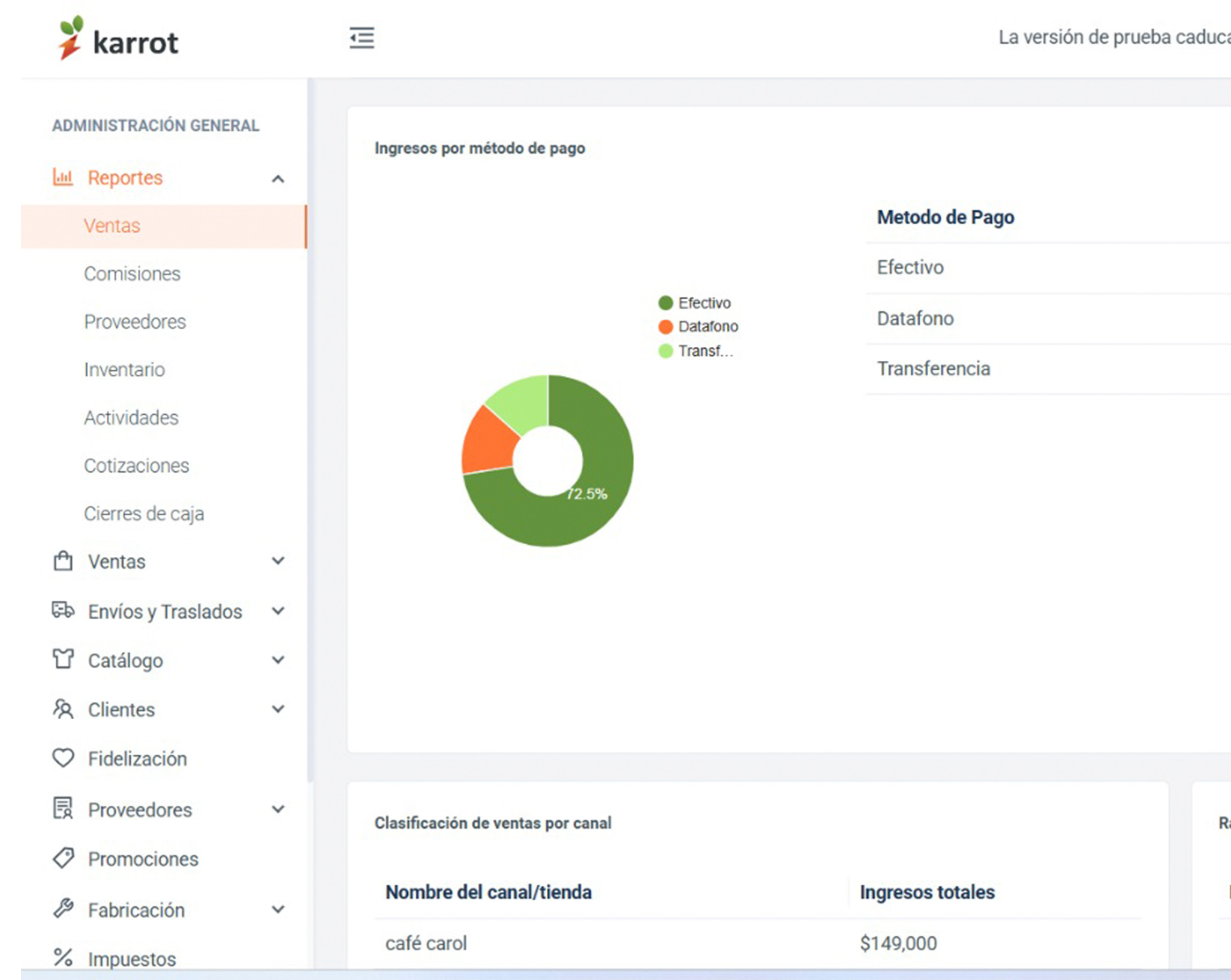Image resolution: width=1231 pixels, height=980 pixels.
Task: Click the ADMINISTRACIÓN GENERAL heading
Action: click(x=155, y=125)
